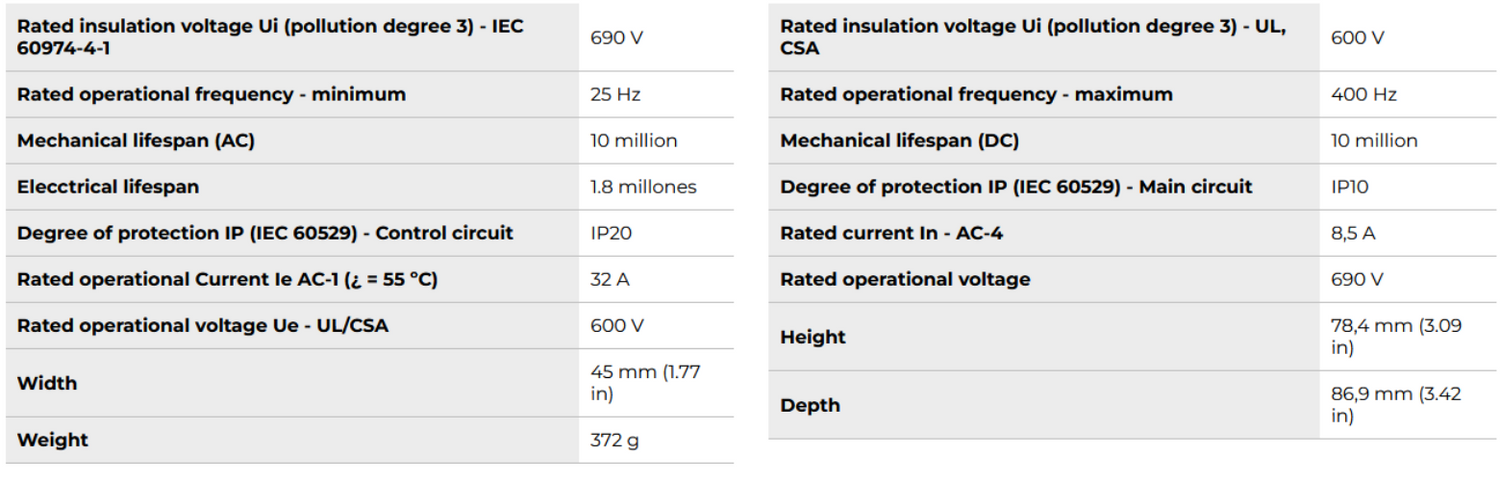The width and height of the screenshot is (1500, 481).
Task: Click the 'Mechanical lifespan (DC)' label
Action: [x=899, y=141]
